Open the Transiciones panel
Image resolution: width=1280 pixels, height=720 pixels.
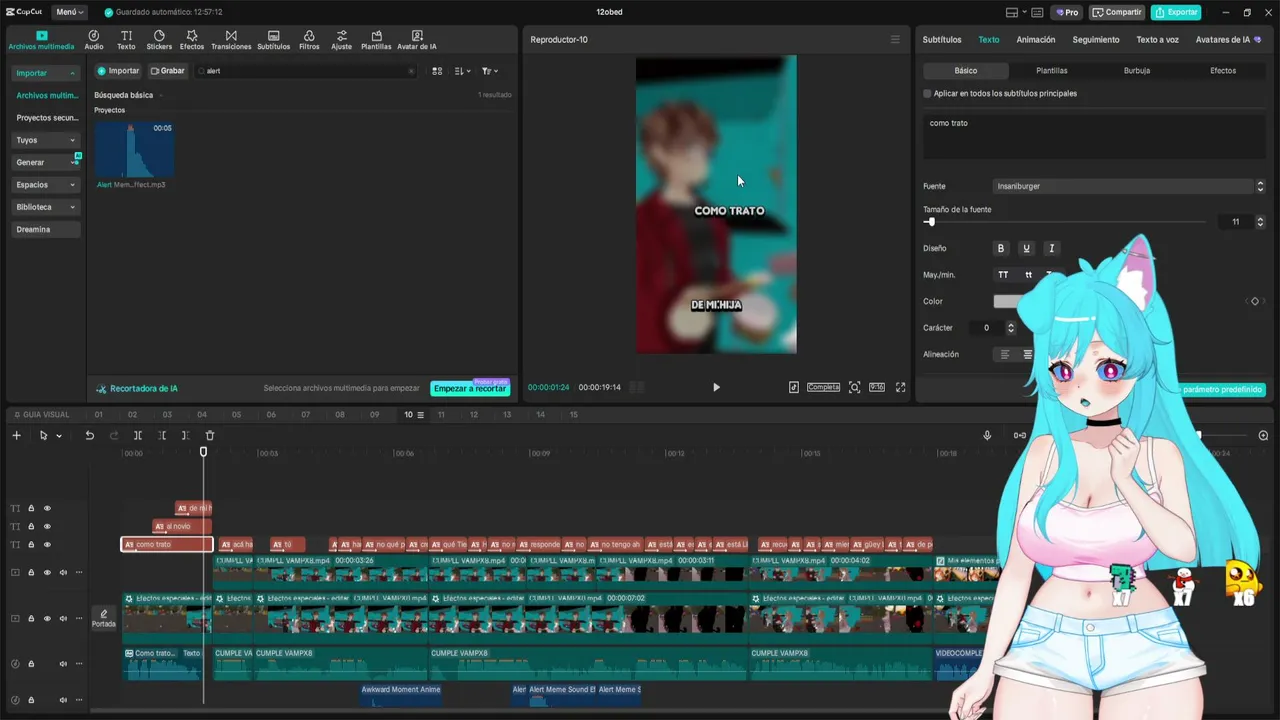[x=231, y=40]
